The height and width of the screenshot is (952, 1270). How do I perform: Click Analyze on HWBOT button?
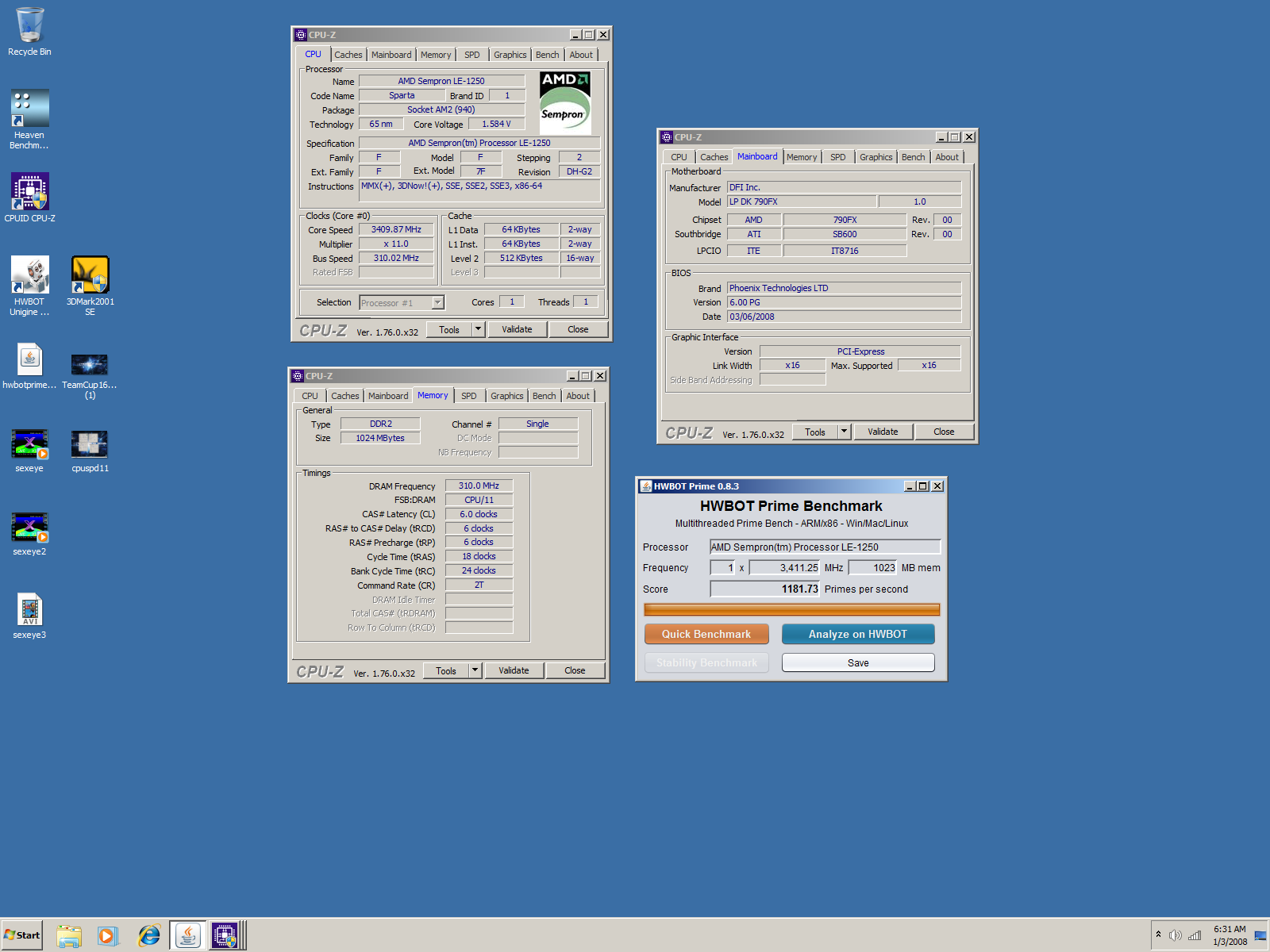[x=858, y=634]
